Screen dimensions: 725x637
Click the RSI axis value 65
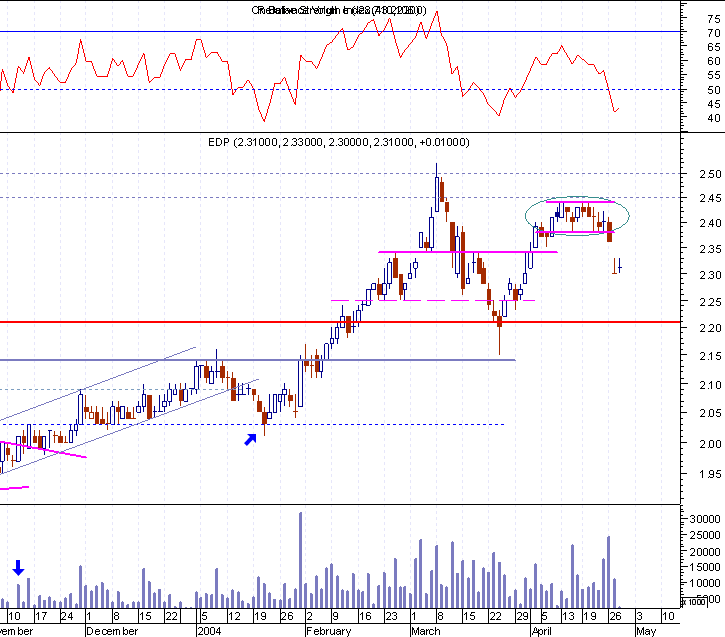713,47
